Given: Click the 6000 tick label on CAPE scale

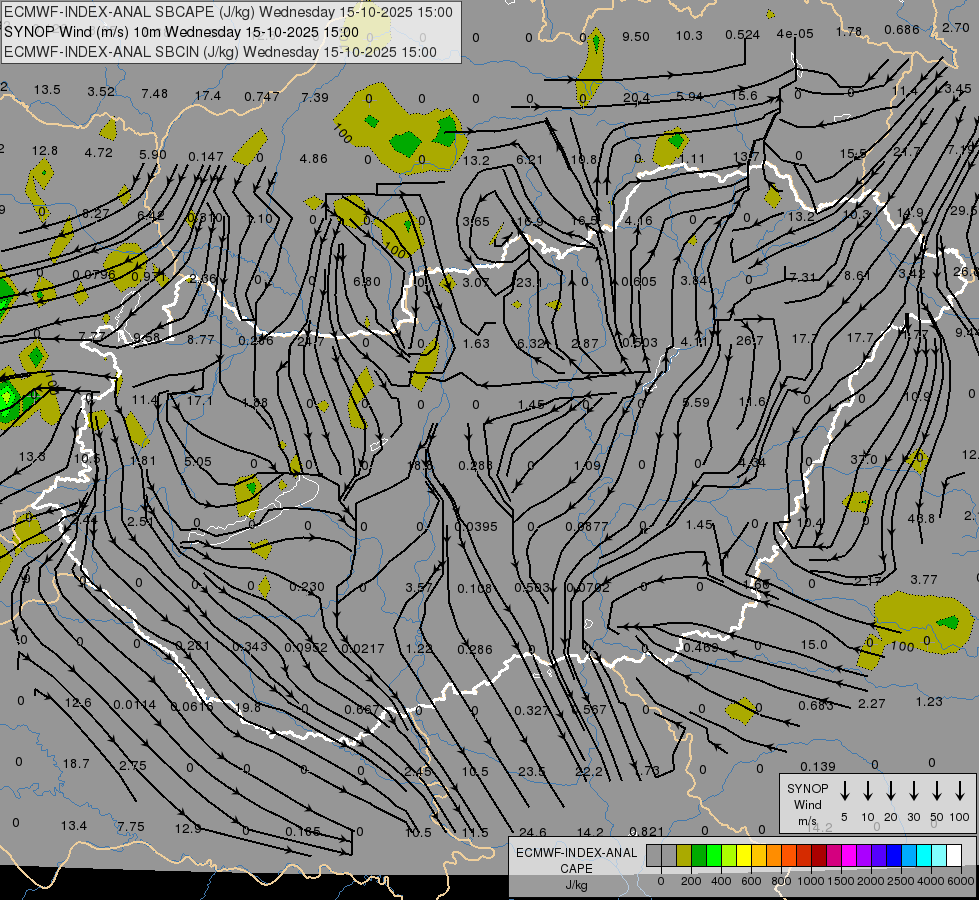Looking at the screenshot, I should (962, 881).
